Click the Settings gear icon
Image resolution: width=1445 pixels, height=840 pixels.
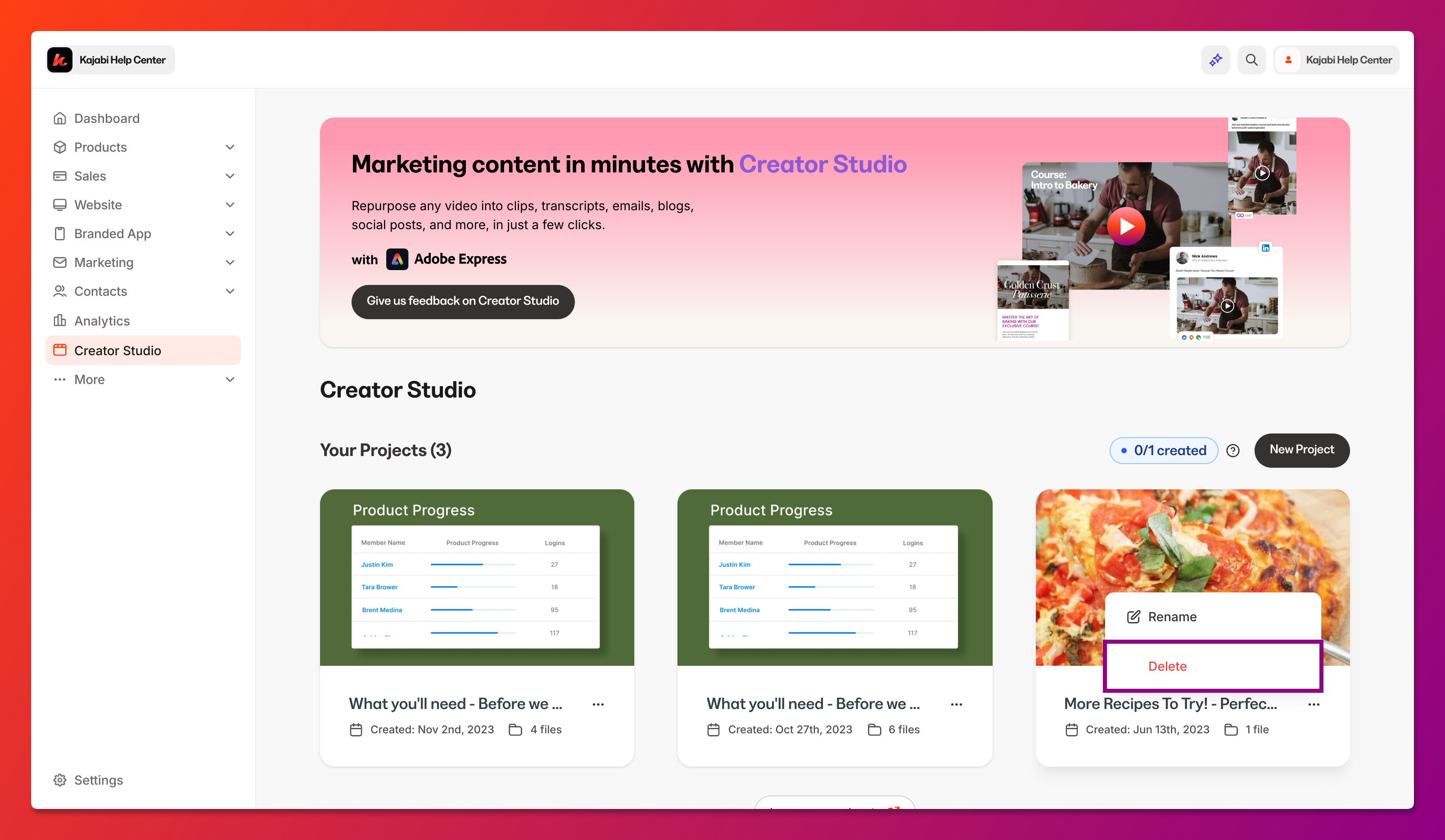(x=59, y=780)
